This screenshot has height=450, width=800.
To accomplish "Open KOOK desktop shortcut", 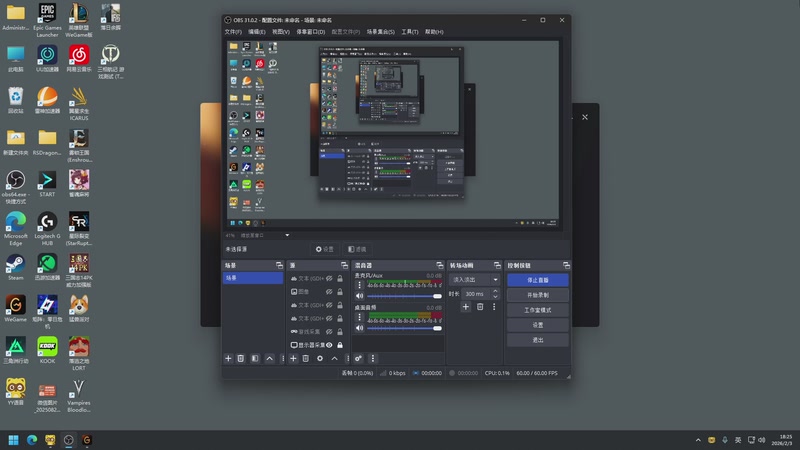I will [47, 350].
